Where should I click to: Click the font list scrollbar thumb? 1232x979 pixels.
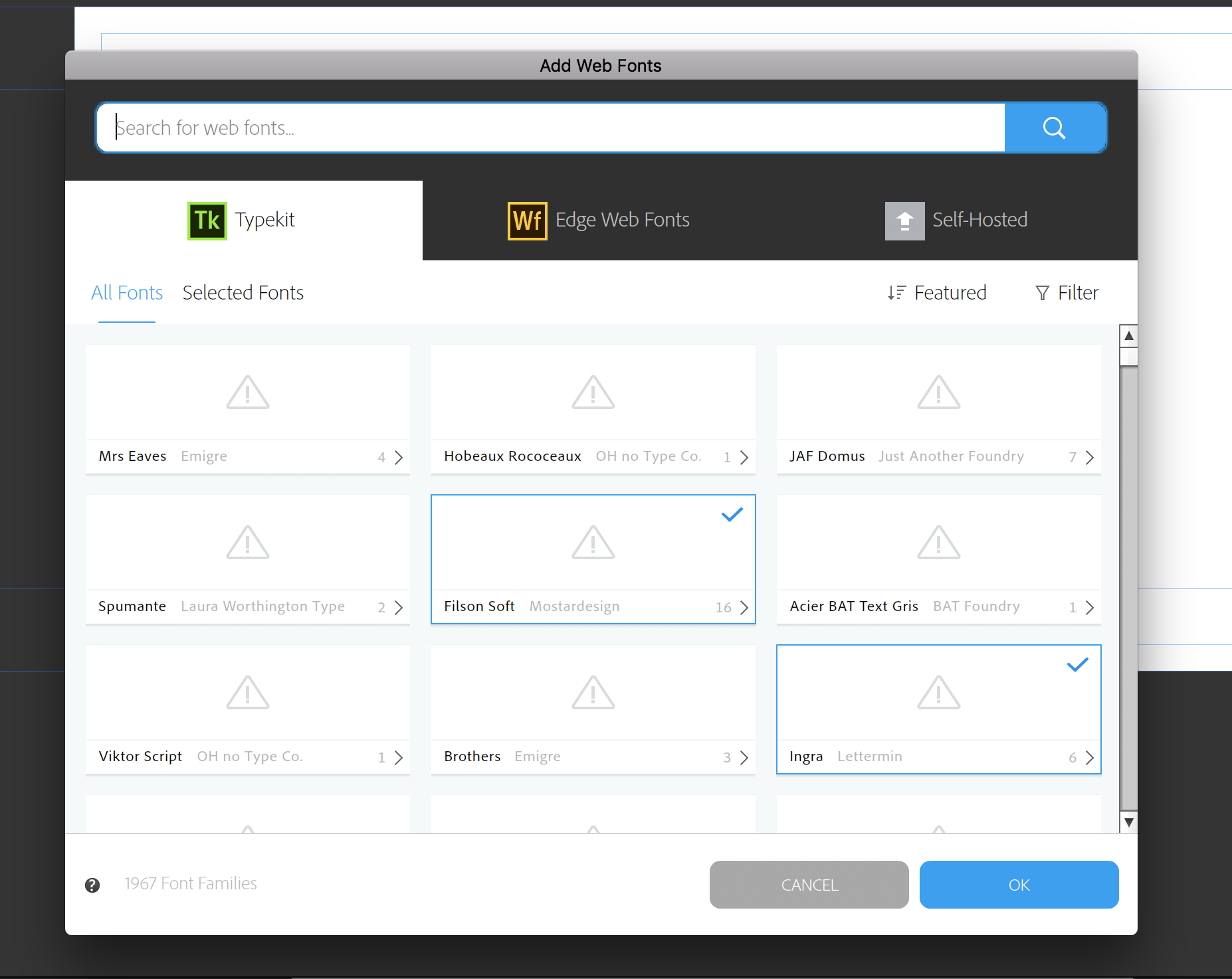pyautogui.click(x=1128, y=357)
